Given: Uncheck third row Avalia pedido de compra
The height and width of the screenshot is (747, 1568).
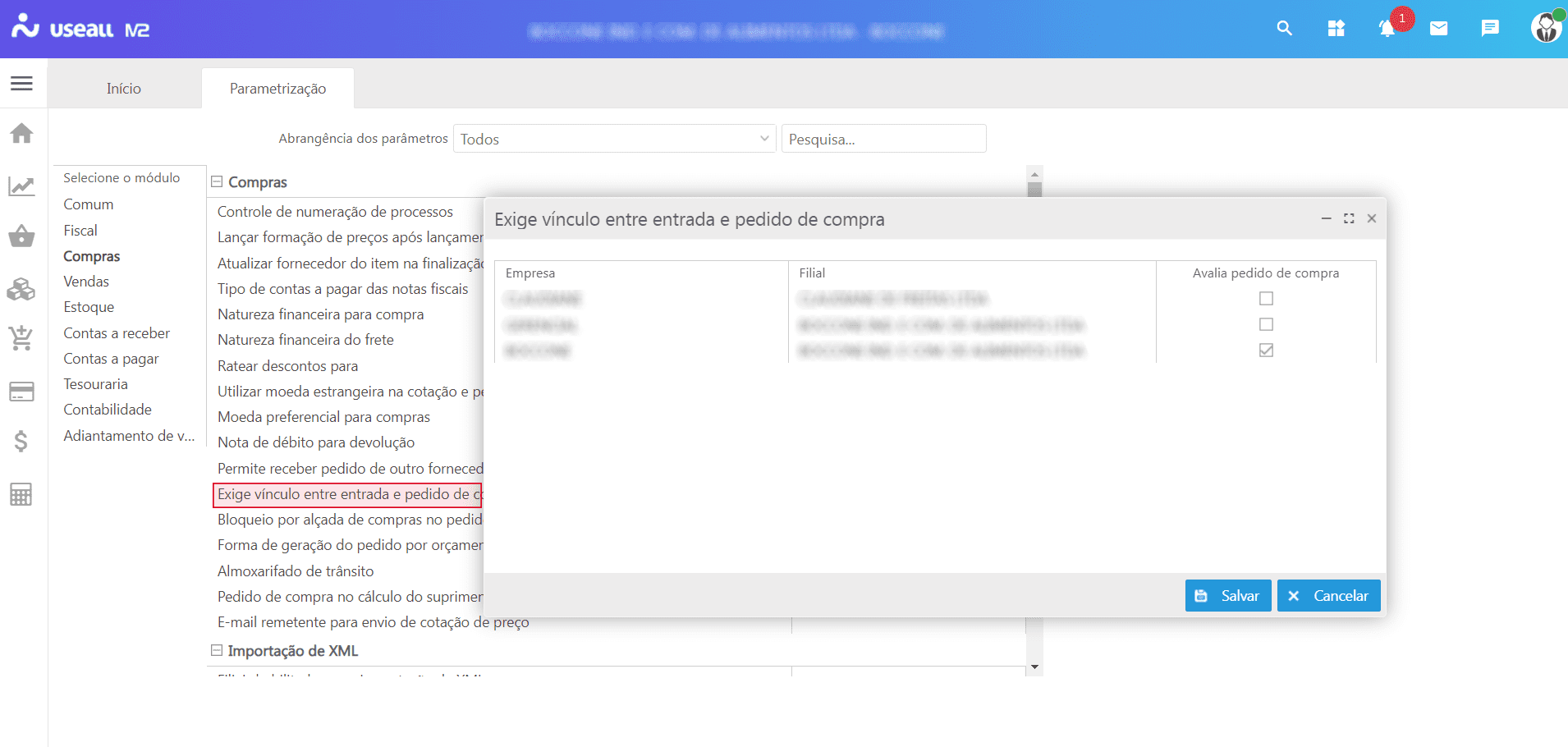Looking at the screenshot, I should 1266,351.
